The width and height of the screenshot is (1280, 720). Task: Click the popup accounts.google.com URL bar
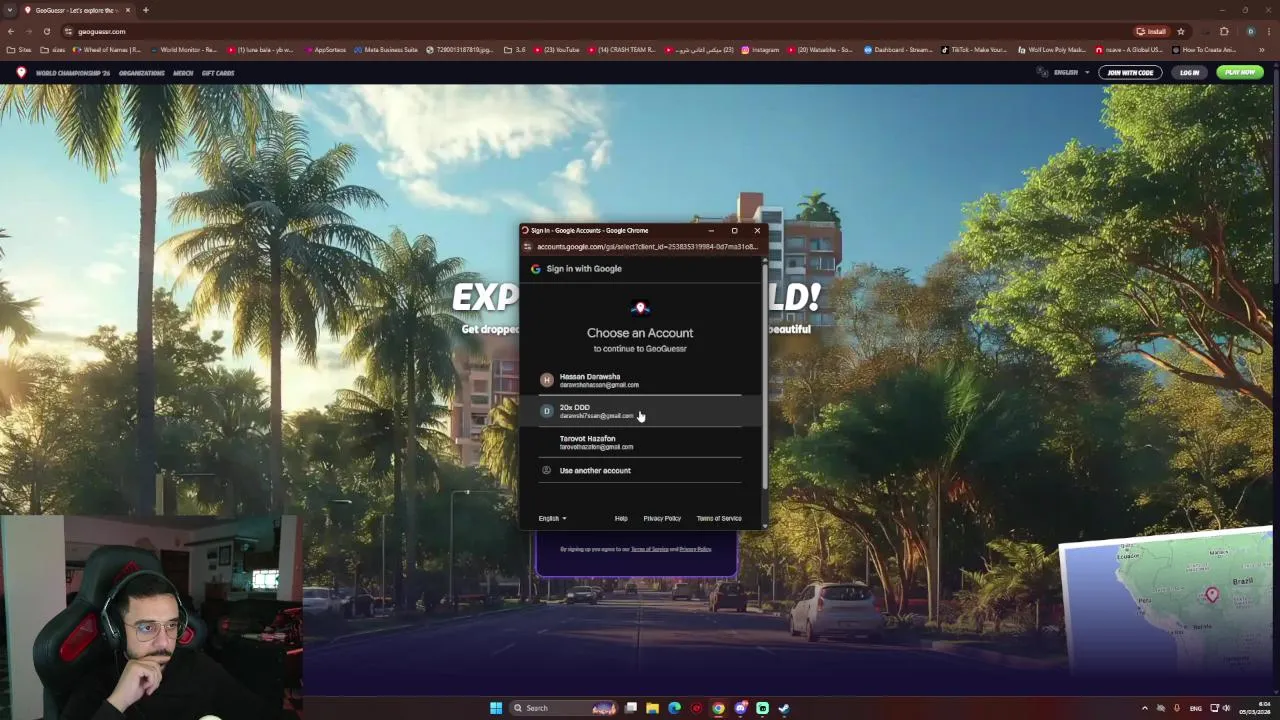pos(647,246)
